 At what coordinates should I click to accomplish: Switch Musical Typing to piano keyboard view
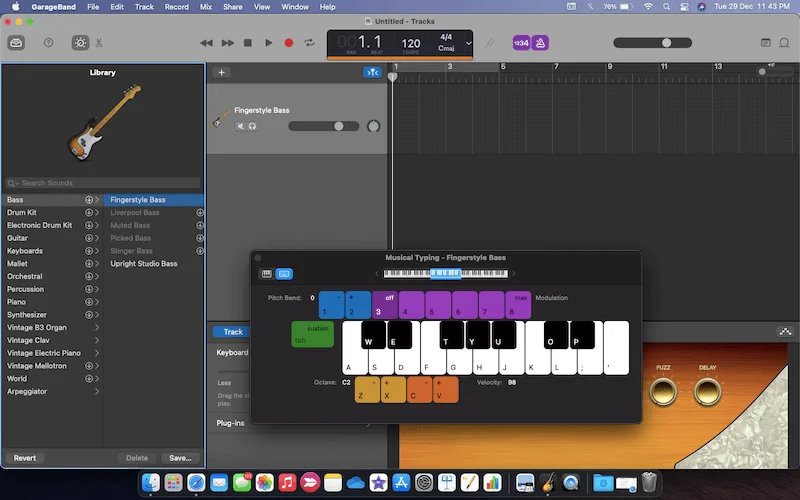coord(266,274)
